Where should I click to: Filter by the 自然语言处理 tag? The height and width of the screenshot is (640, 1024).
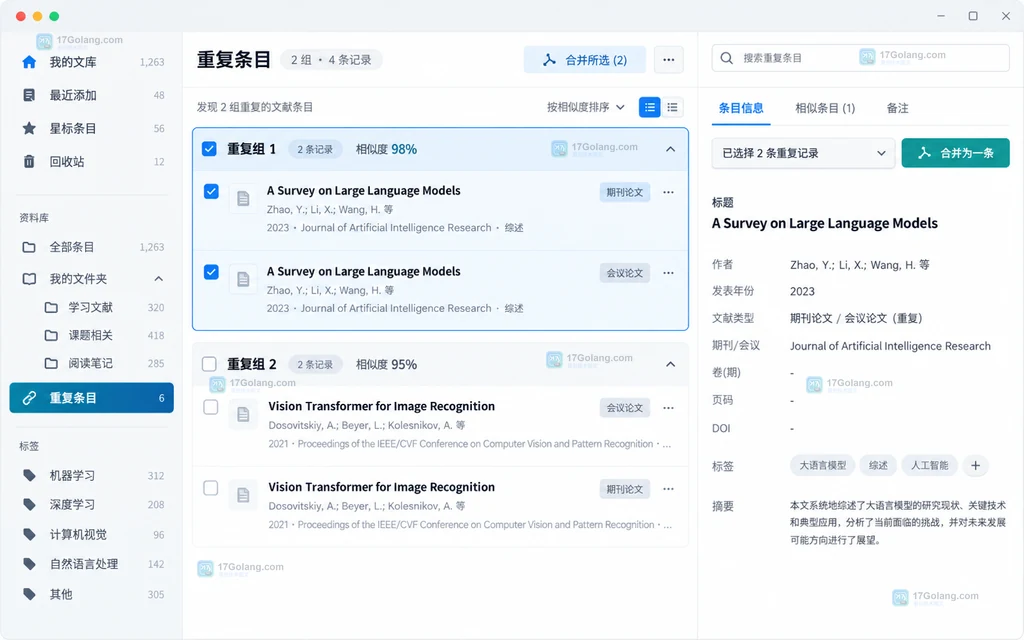[x=91, y=564]
